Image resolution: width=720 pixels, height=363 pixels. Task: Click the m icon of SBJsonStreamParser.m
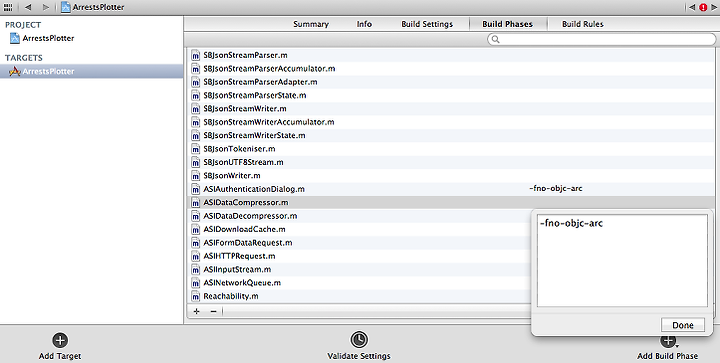click(x=196, y=56)
